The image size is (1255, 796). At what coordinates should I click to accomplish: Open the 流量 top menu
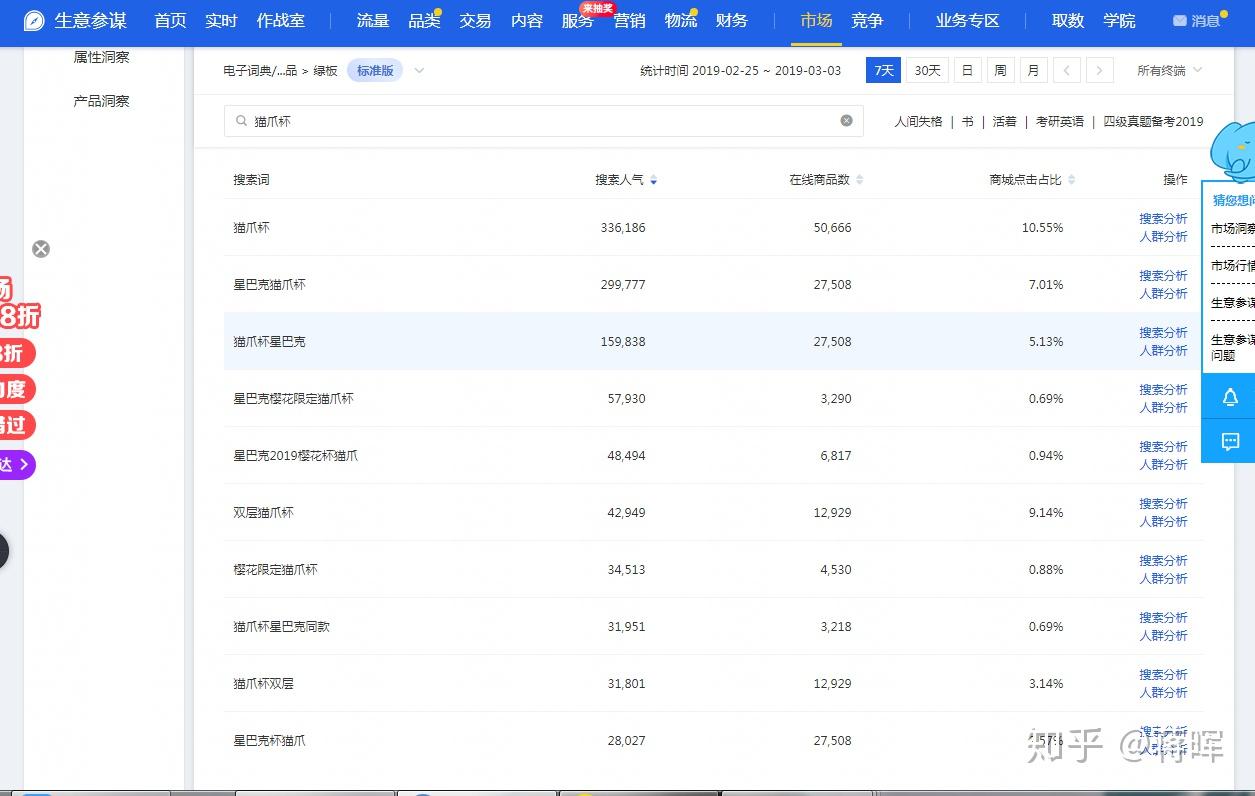[373, 21]
